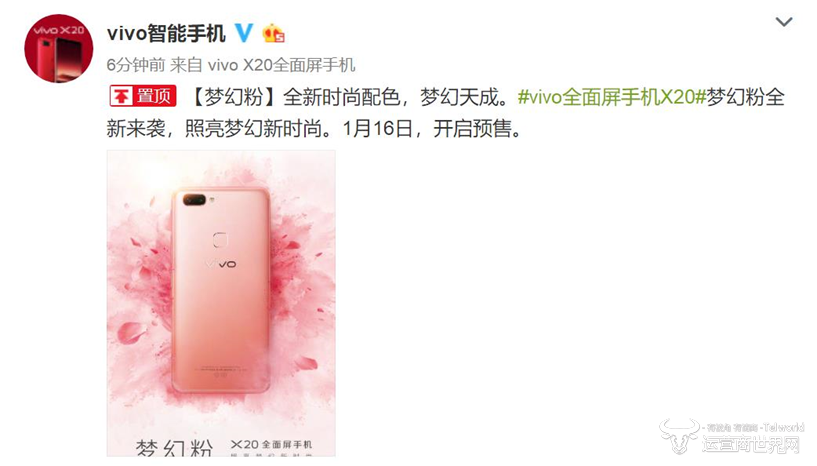Click the 1月16日,开启预售 text
The image size is (817, 466).
tap(432, 129)
